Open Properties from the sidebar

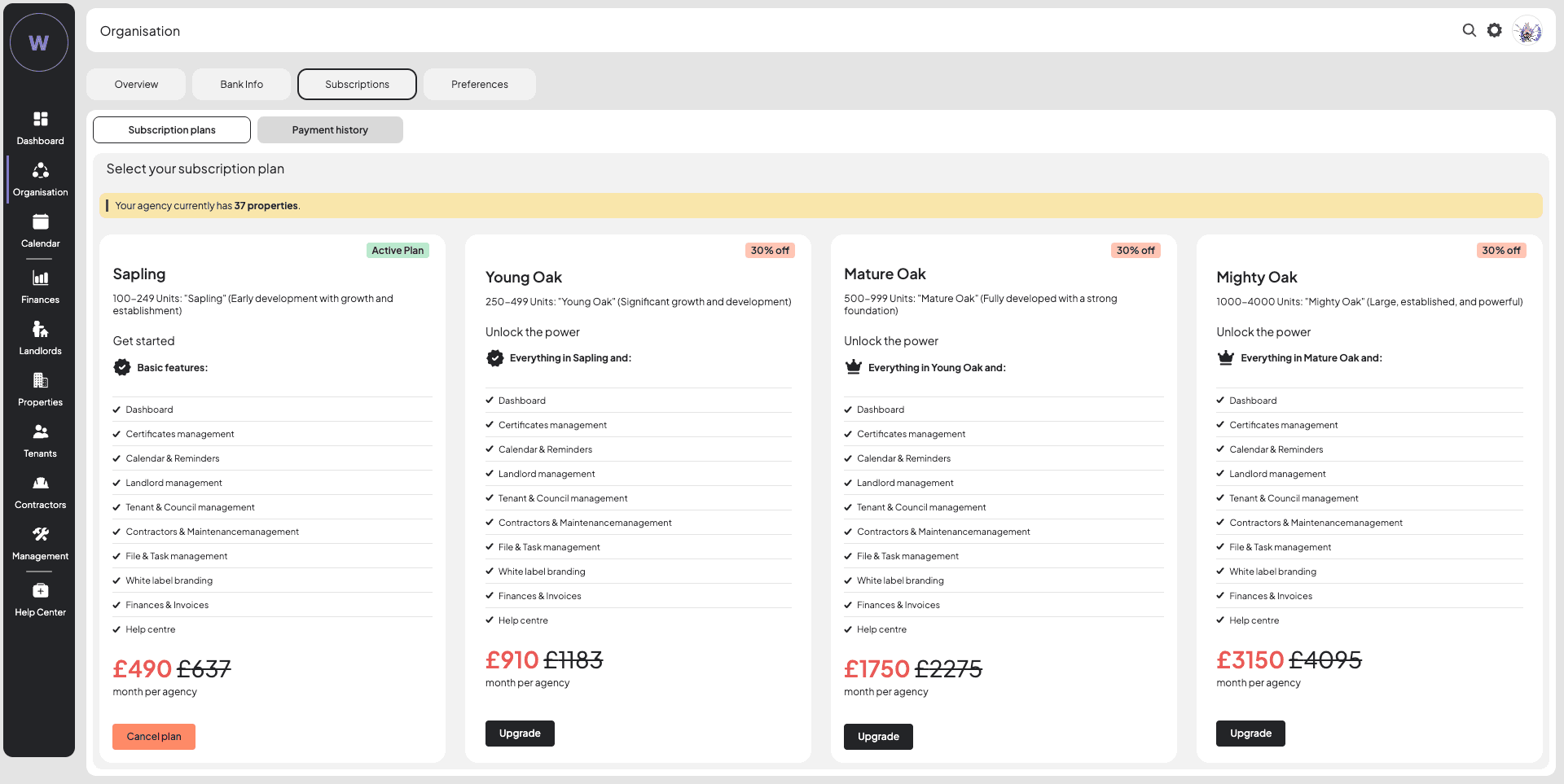[x=40, y=381]
